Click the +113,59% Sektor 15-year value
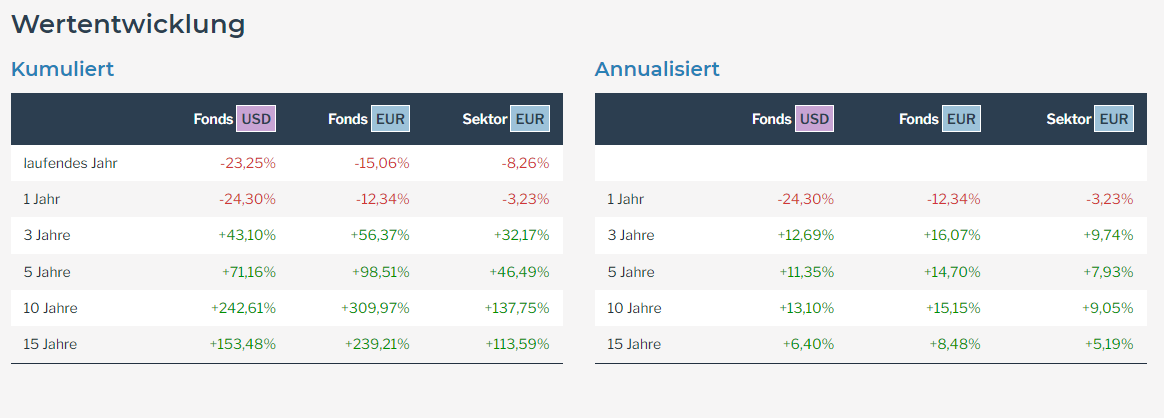The height and width of the screenshot is (418, 1164). click(516, 344)
